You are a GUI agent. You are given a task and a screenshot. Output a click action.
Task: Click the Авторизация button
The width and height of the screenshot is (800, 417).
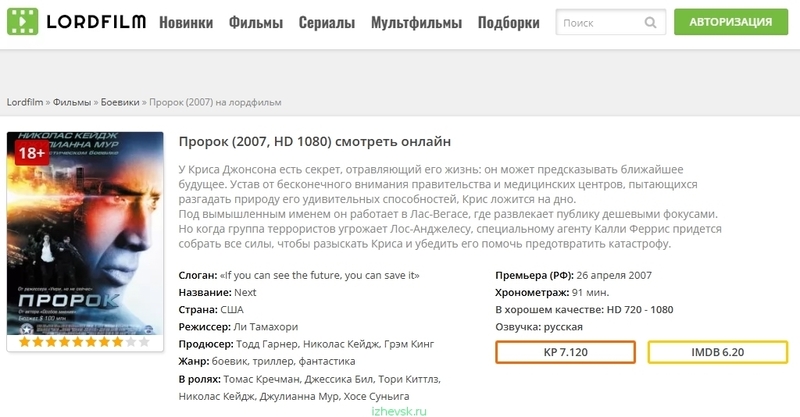(x=731, y=22)
